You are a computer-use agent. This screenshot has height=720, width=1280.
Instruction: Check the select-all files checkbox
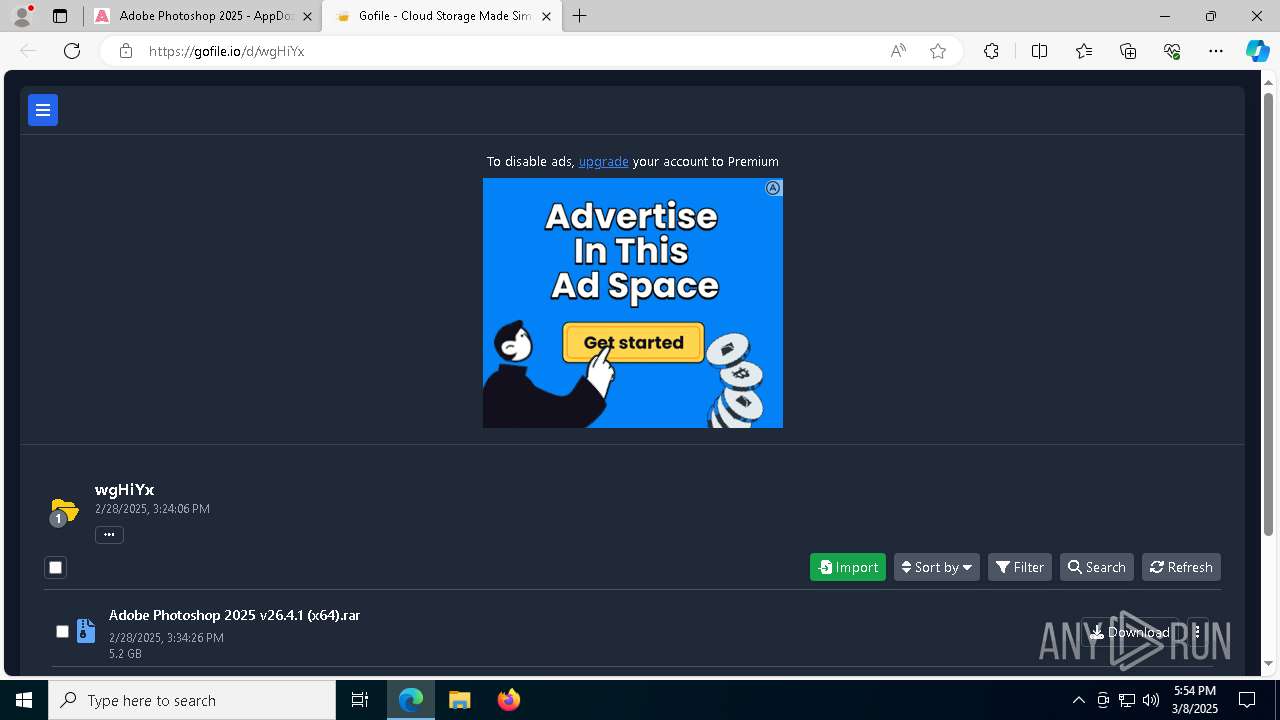coord(56,568)
